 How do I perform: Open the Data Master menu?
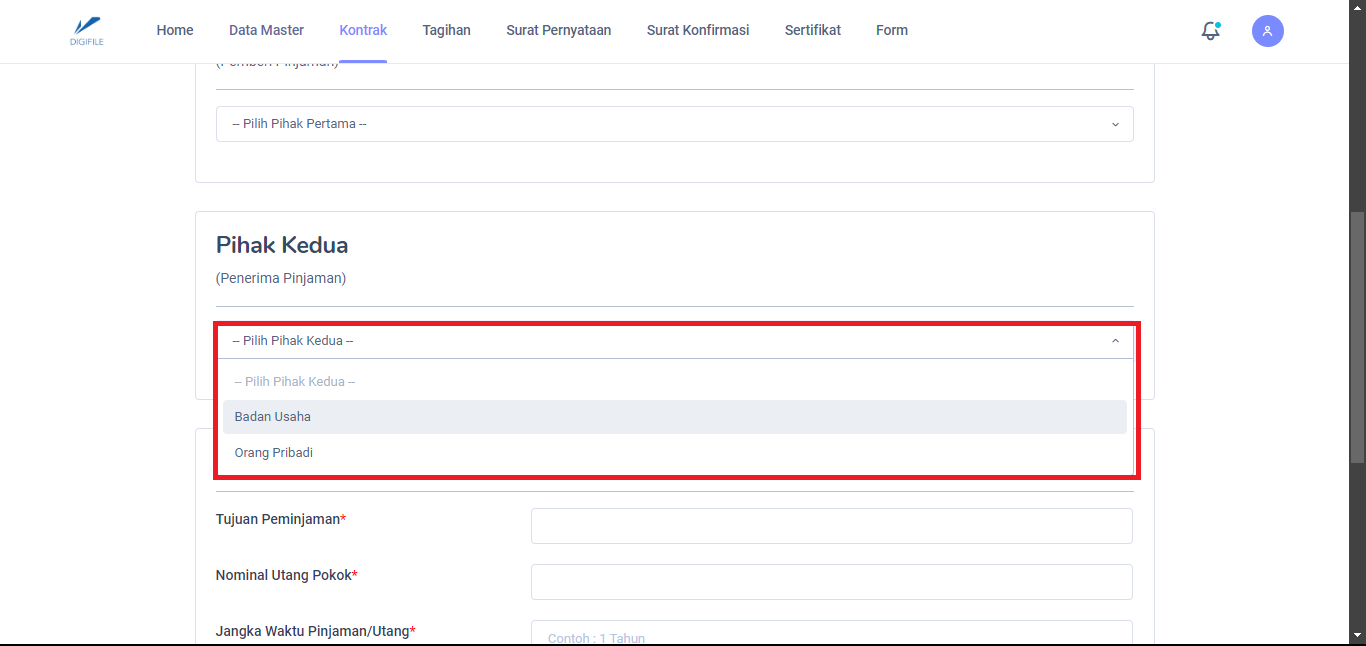266,30
